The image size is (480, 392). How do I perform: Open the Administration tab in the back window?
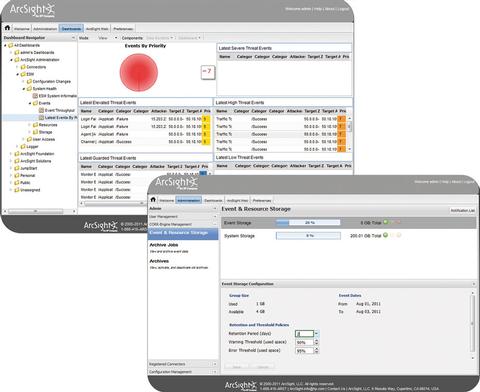coord(45,29)
